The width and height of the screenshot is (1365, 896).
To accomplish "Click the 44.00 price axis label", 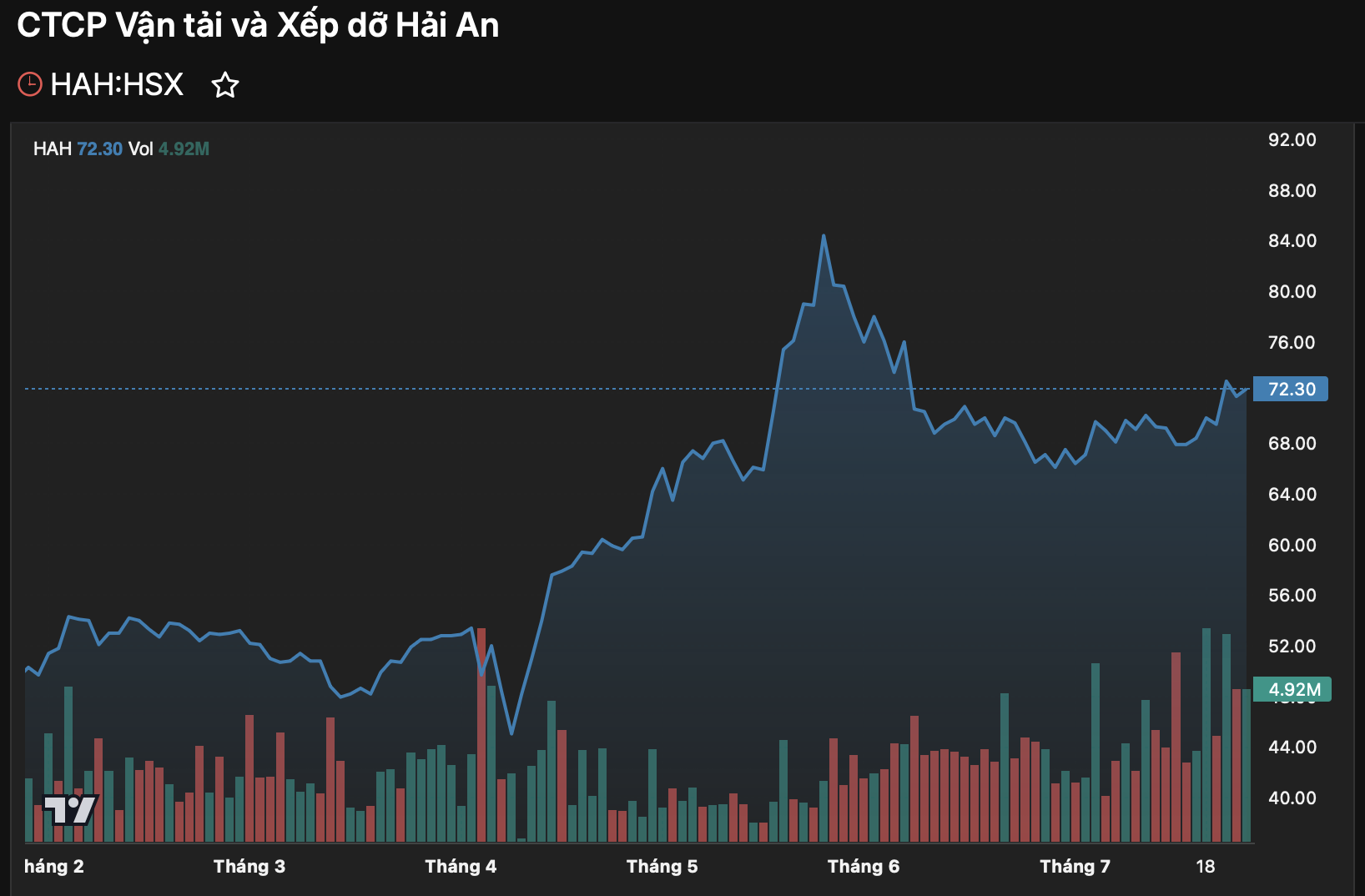I will [1292, 748].
